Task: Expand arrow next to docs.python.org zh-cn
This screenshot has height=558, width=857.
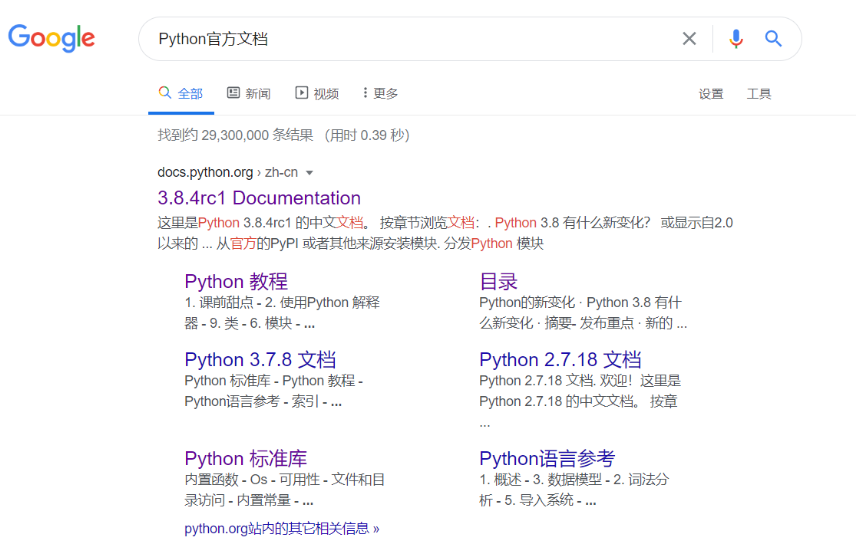Action: pyautogui.click(x=309, y=173)
